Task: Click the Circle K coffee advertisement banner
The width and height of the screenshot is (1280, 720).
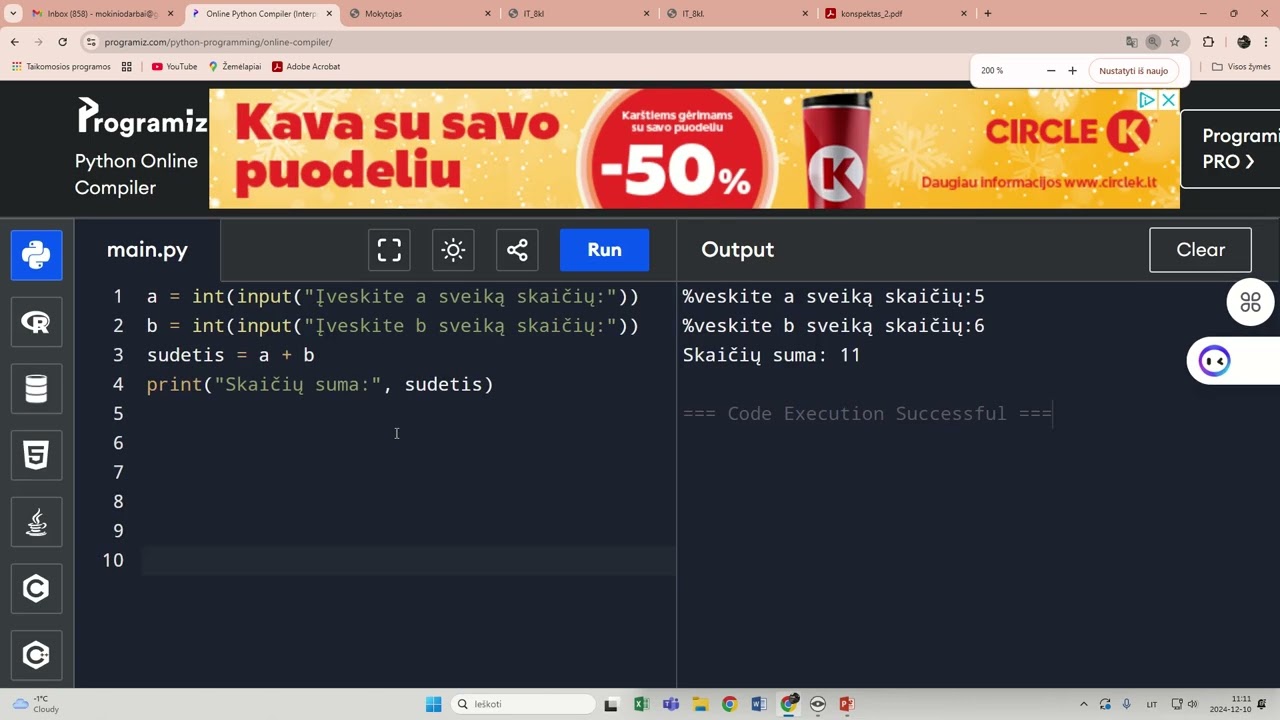Action: pyautogui.click(x=694, y=149)
